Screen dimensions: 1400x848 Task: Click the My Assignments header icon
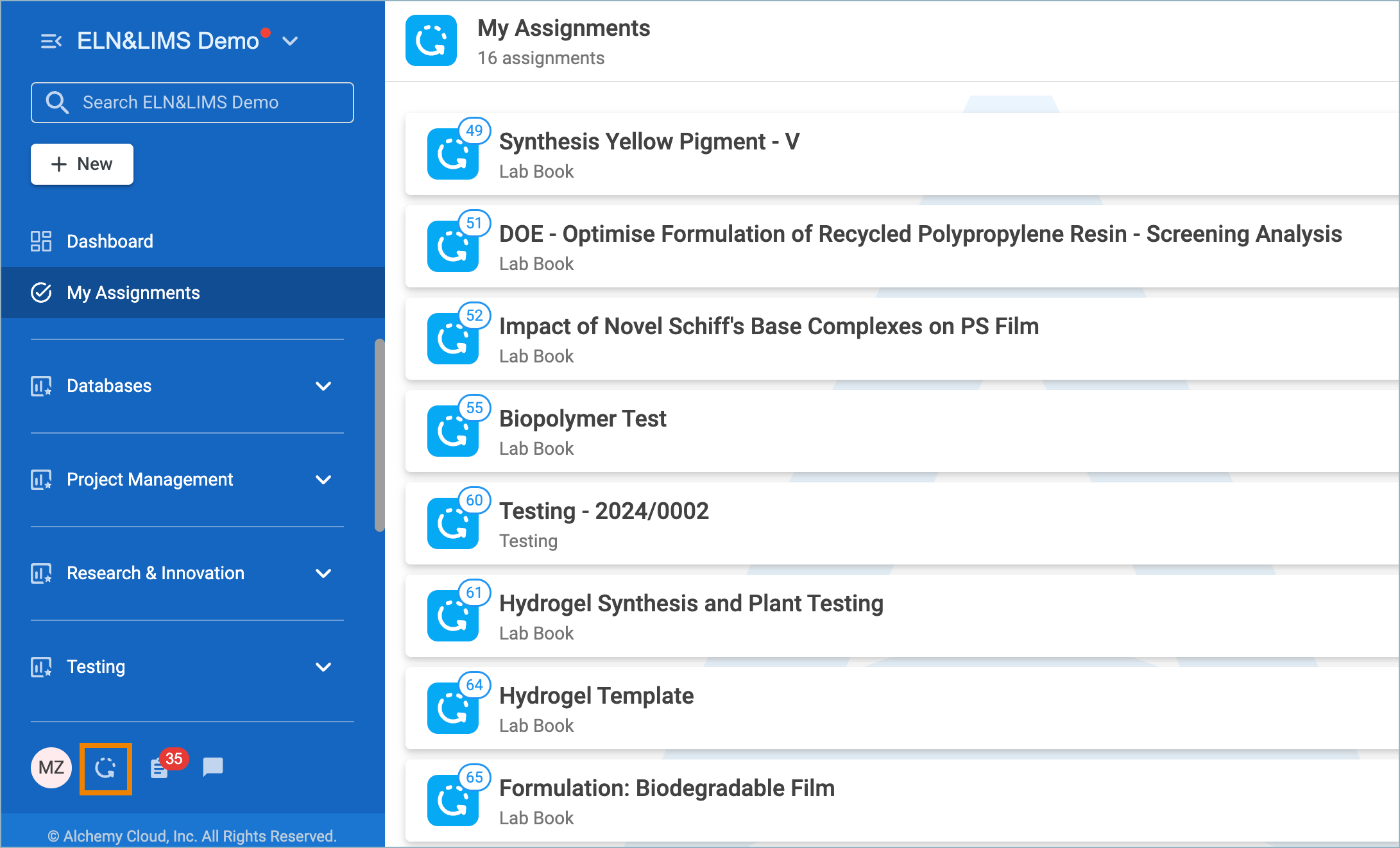pos(431,41)
